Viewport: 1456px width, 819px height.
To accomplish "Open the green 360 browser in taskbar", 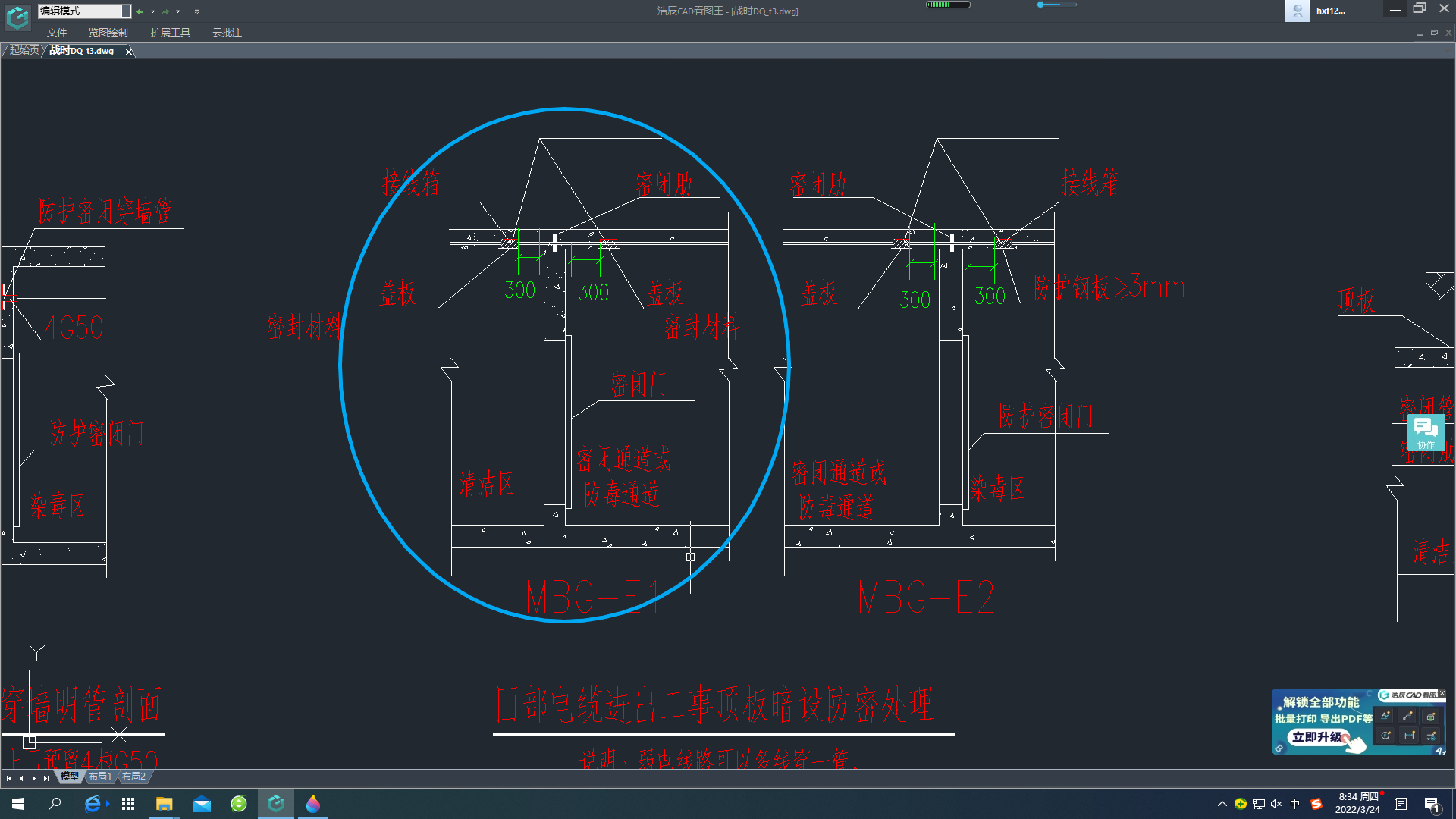I will pyautogui.click(x=239, y=804).
